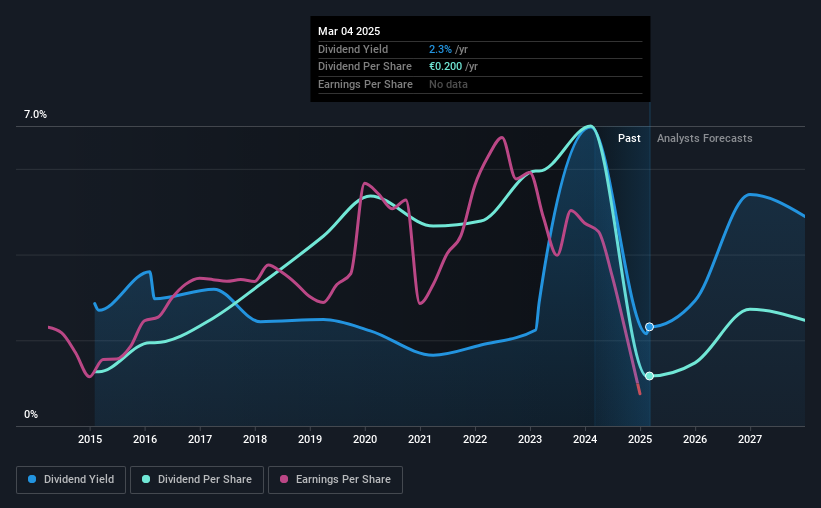Click the 2024 x-axis label
The width and height of the screenshot is (821, 508).
point(585,439)
